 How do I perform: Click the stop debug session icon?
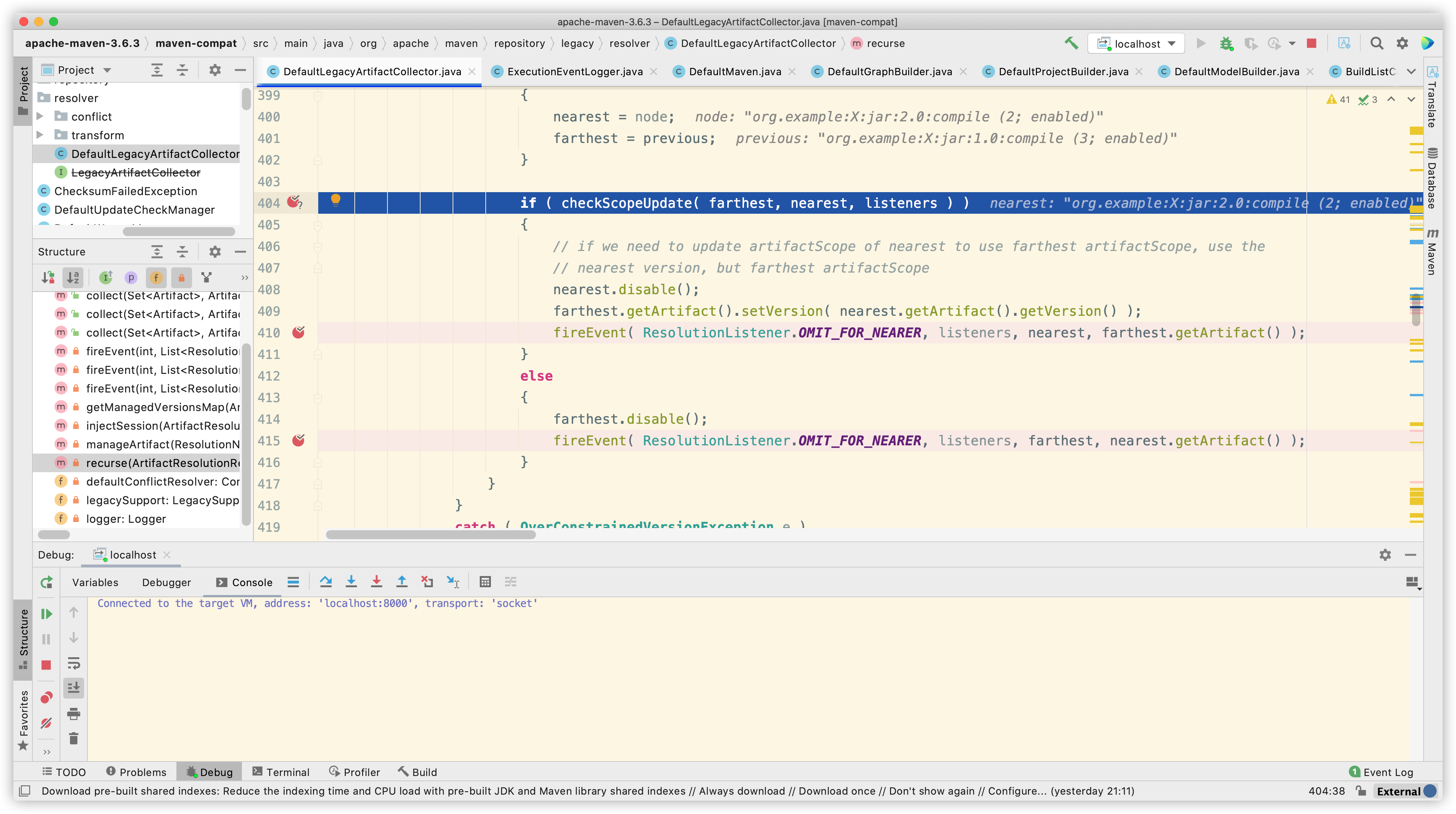tap(47, 665)
